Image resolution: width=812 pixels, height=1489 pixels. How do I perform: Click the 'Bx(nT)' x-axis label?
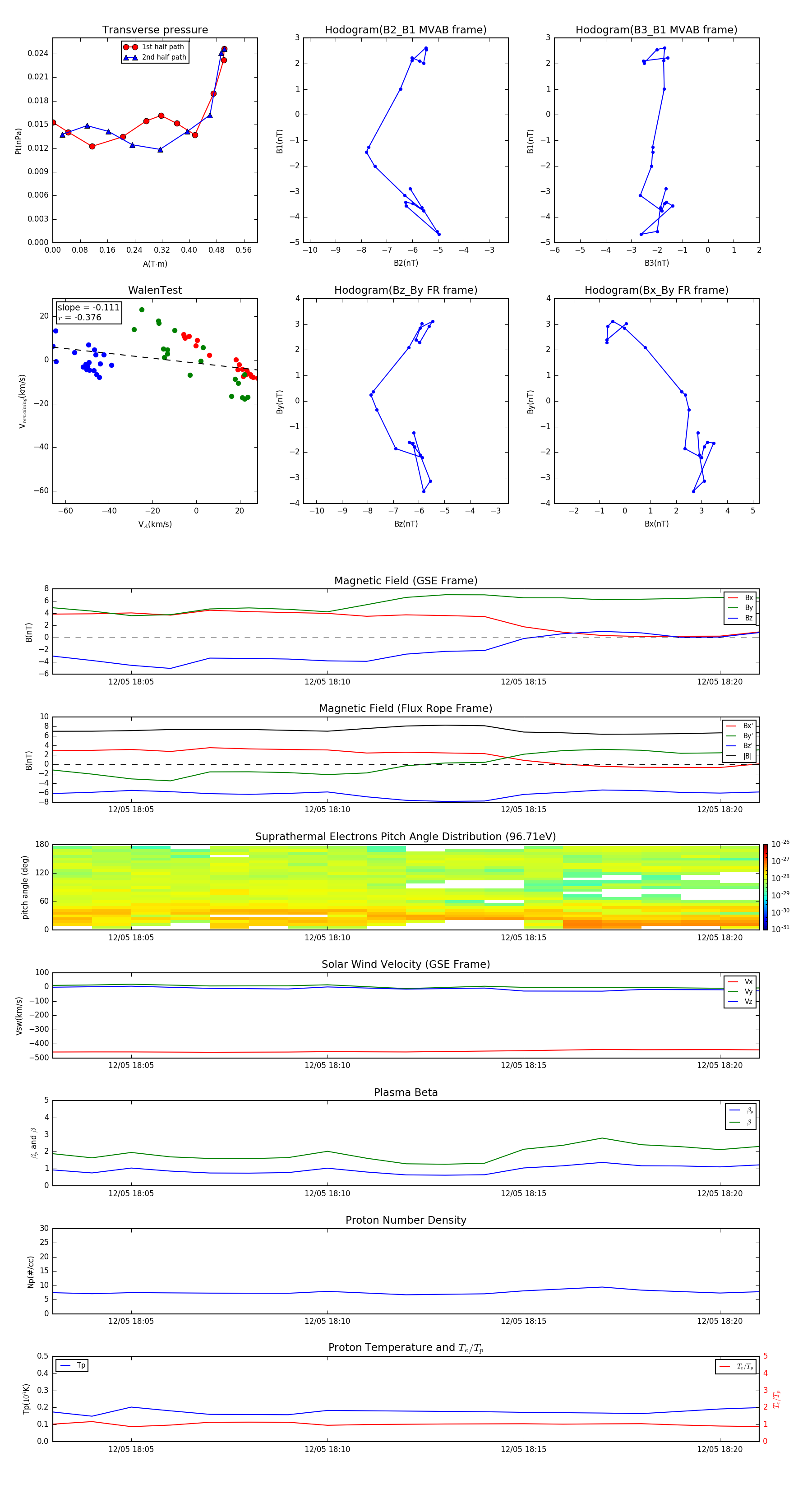(656, 524)
